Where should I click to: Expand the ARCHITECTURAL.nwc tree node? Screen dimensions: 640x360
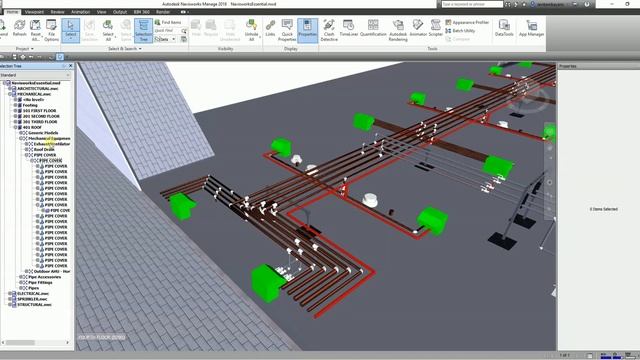pyautogui.click(x=10, y=89)
